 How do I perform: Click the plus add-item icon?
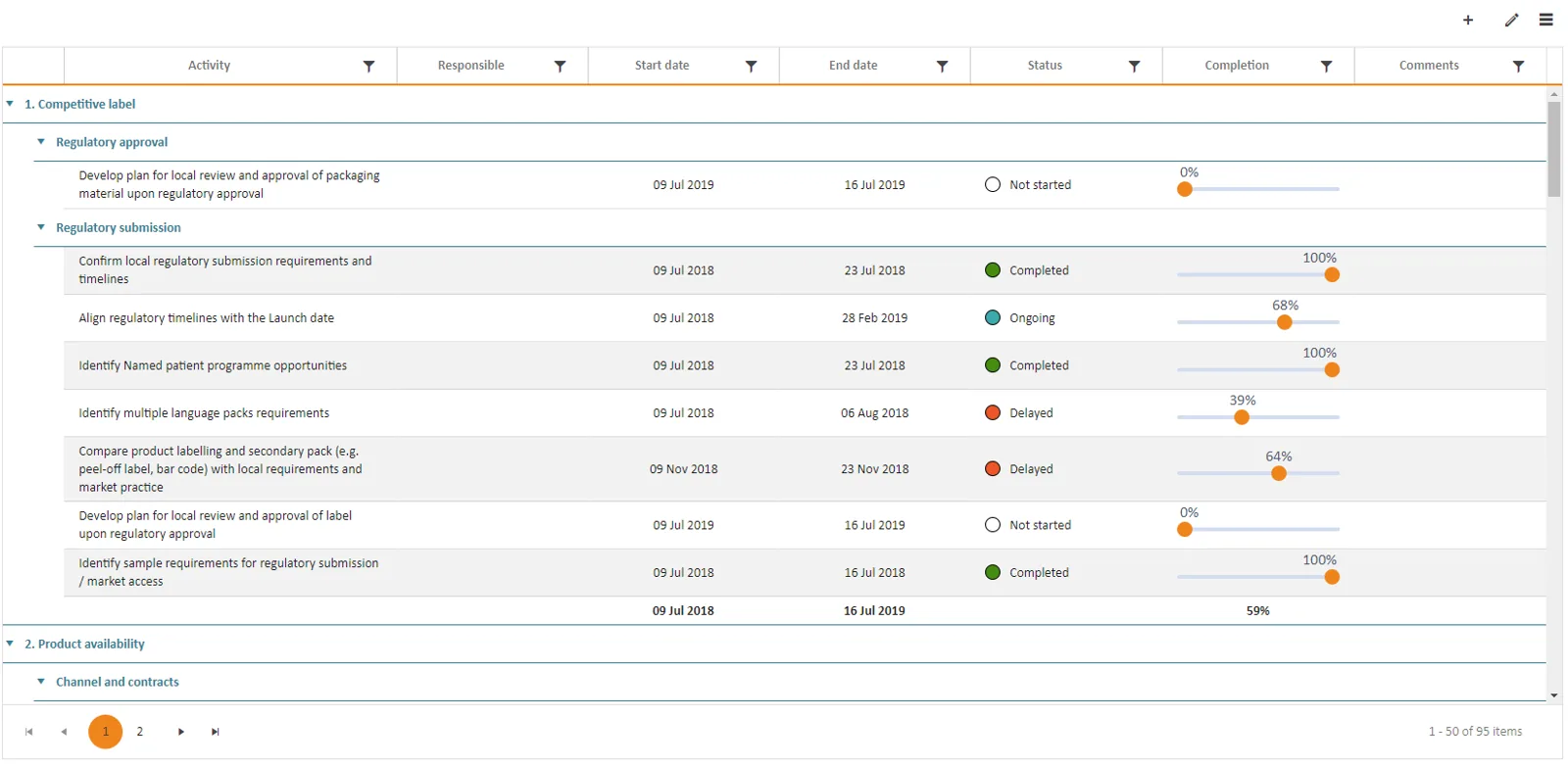click(x=1467, y=20)
